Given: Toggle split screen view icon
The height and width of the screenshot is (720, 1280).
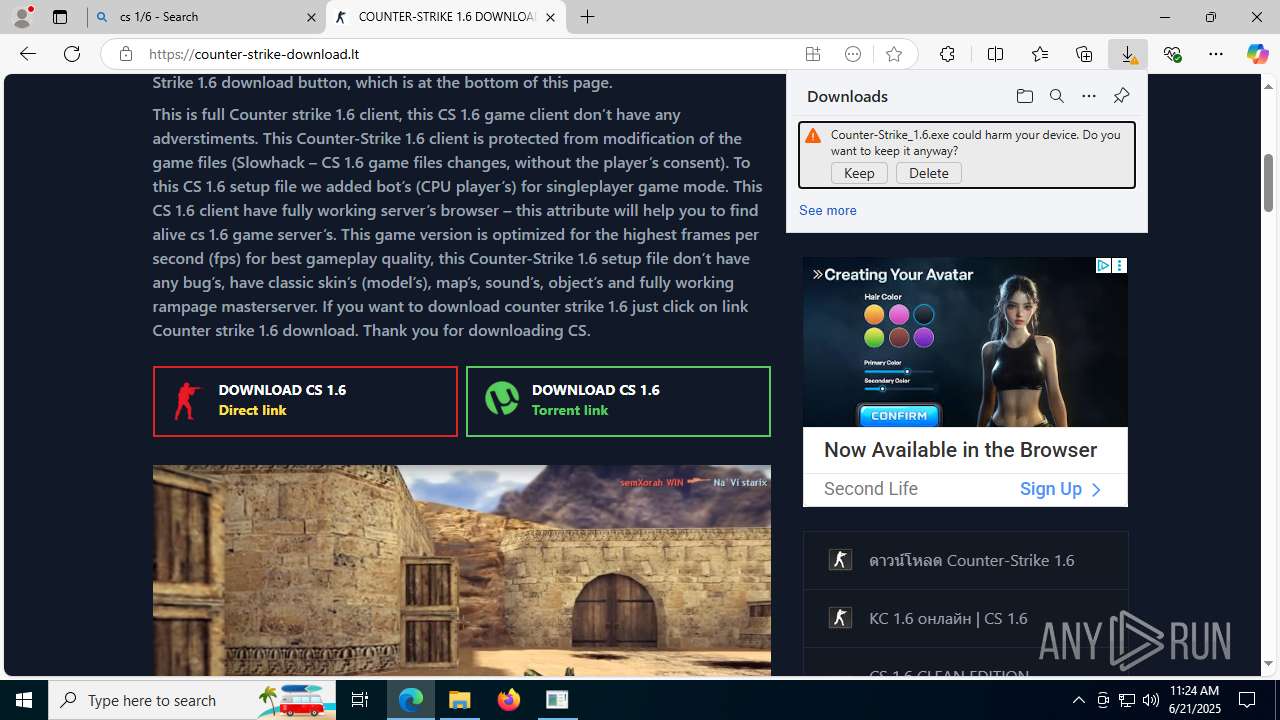Looking at the screenshot, I should click(x=995, y=54).
